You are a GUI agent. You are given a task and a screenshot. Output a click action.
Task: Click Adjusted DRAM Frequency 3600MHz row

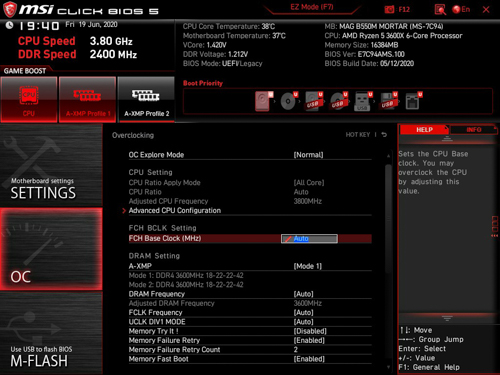(x=250, y=303)
